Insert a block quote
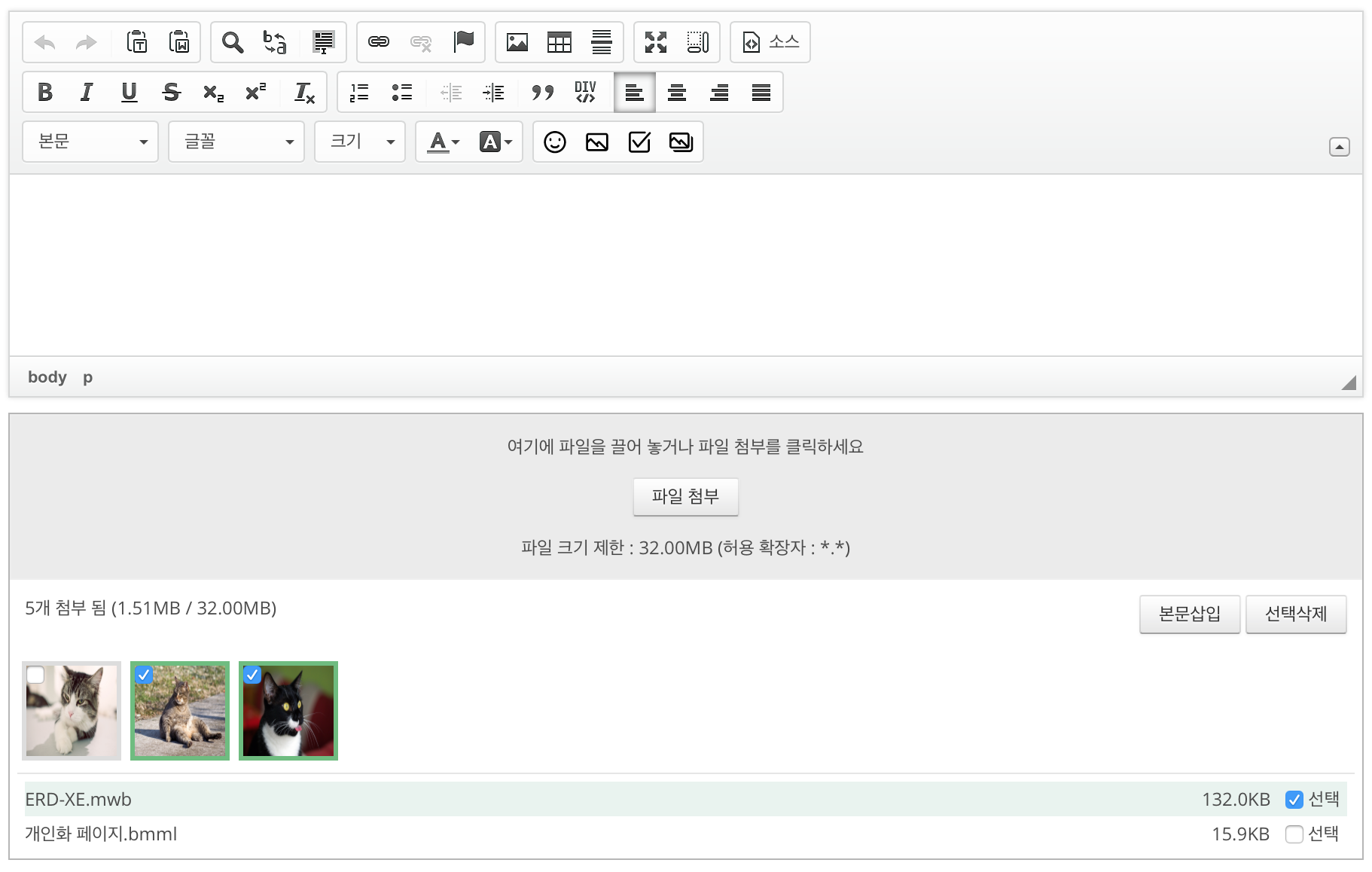The image size is (1372, 872). click(542, 93)
